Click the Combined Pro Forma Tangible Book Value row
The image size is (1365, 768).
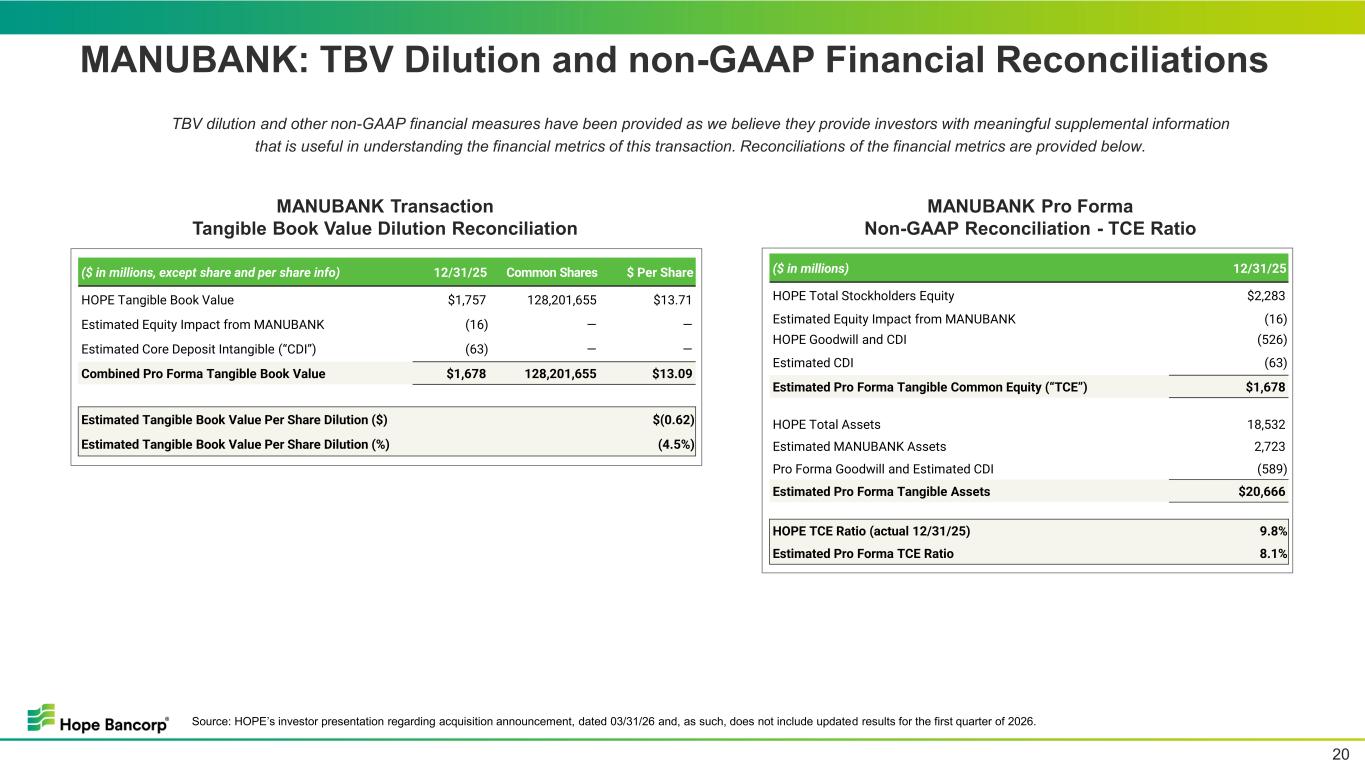pyautogui.click(x=387, y=374)
